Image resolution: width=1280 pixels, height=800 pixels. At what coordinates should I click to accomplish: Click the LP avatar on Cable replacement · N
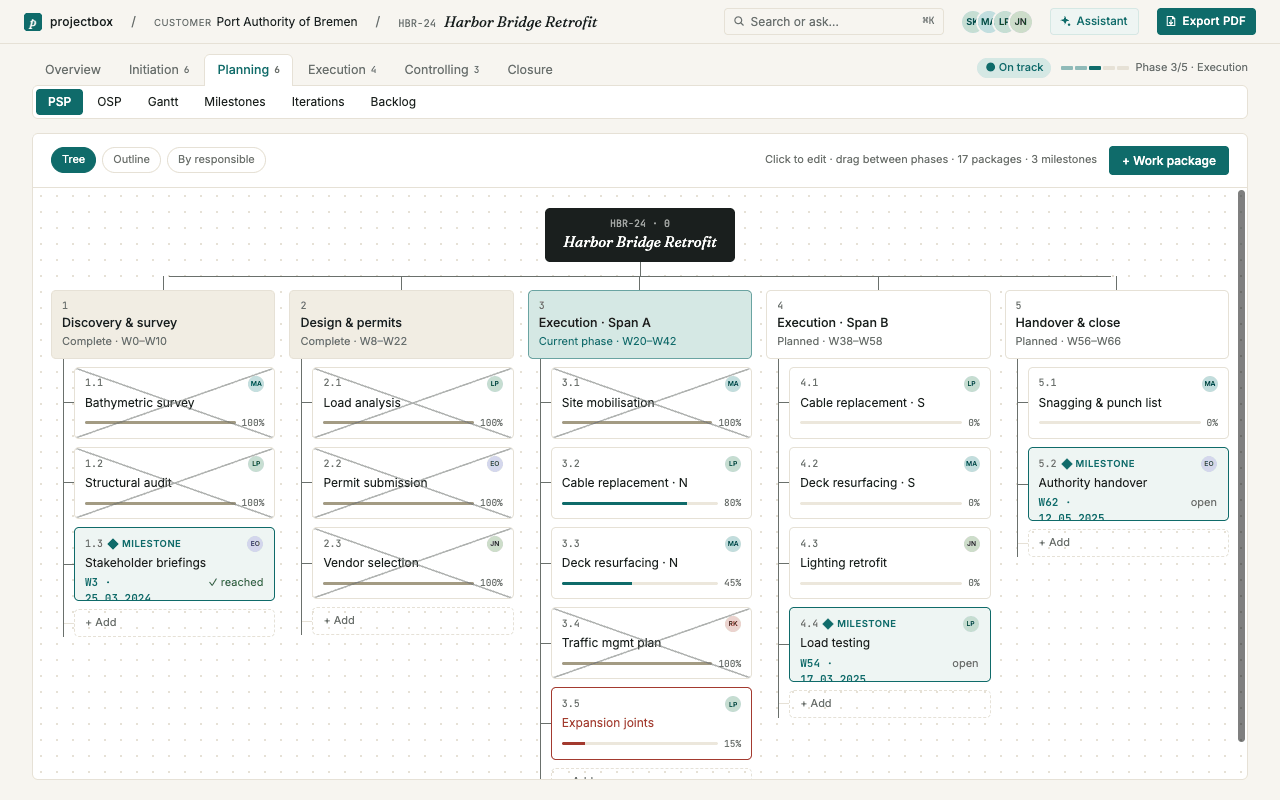pyautogui.click(x=733, y=464)
